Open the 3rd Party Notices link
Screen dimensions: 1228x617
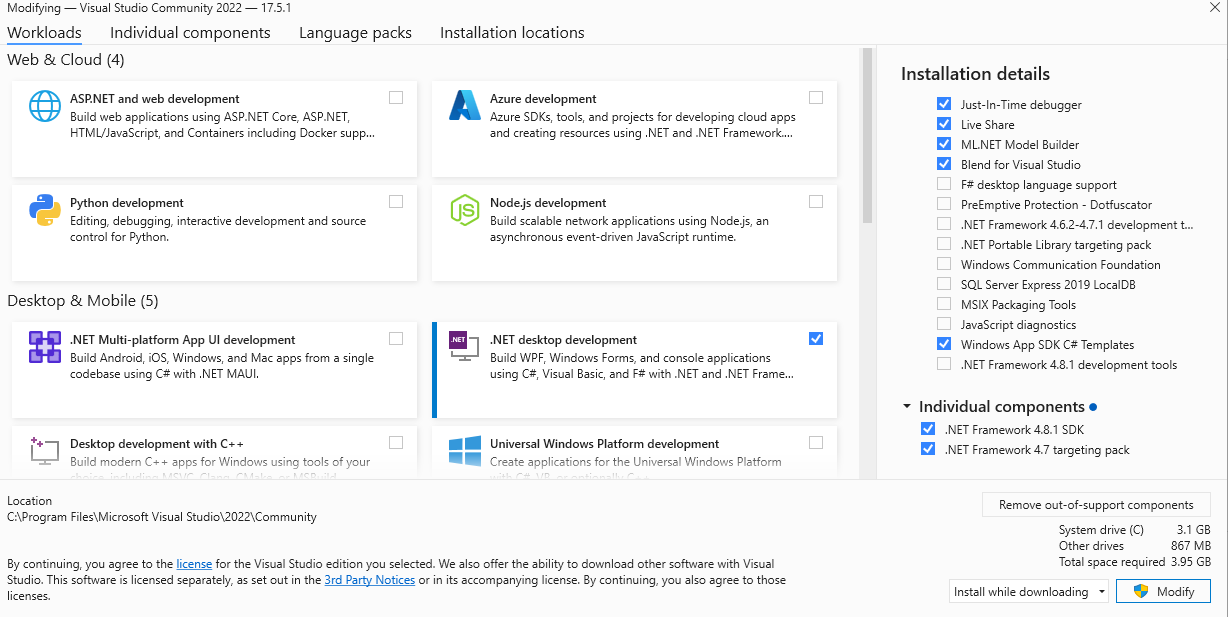(369, 580)
